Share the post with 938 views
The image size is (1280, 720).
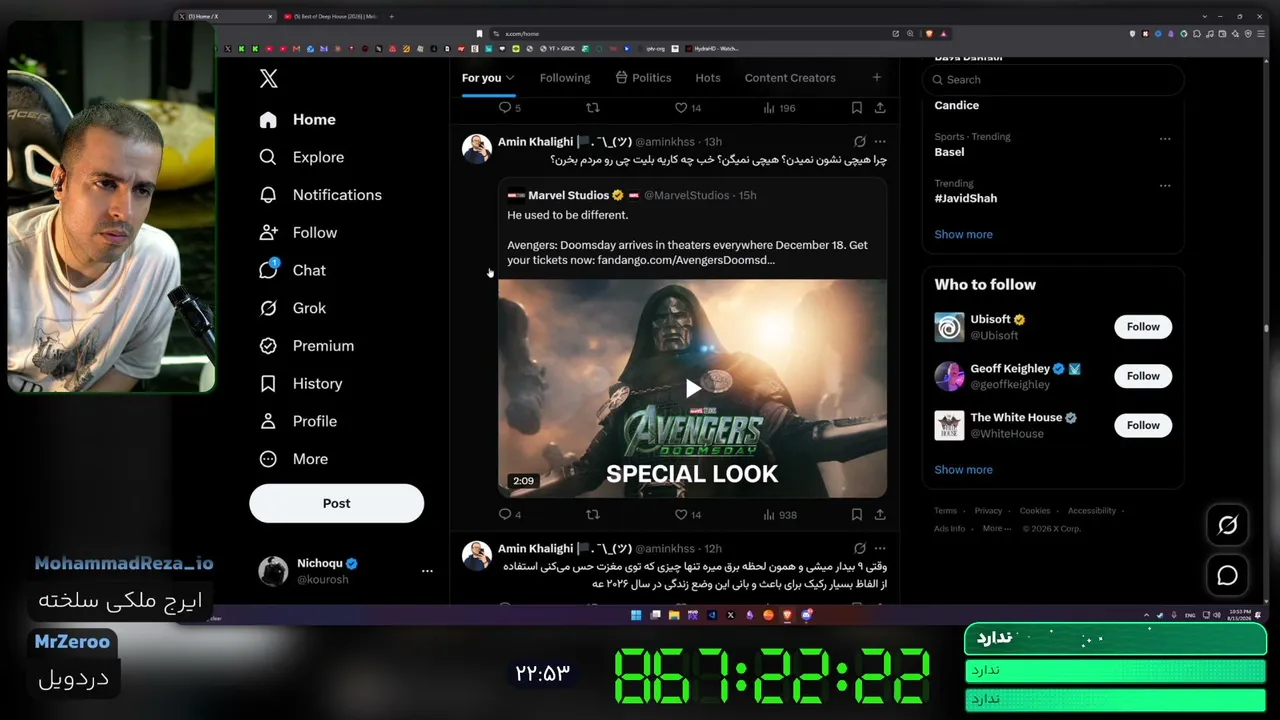point(880,515)
